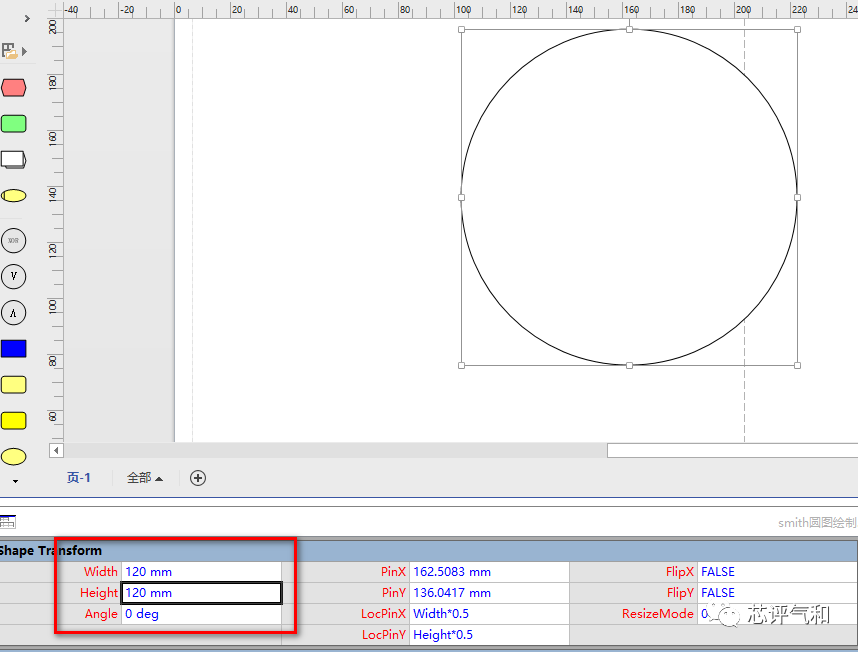Open the 全部 pages list

point(144,478)
